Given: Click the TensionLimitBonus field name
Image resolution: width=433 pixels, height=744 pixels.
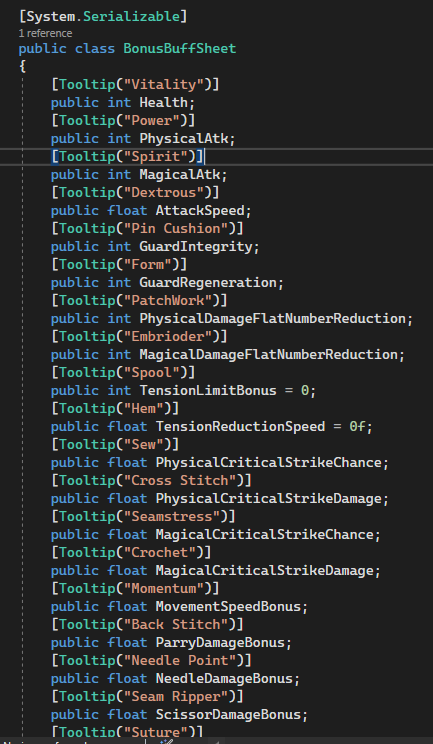Looking at the screenshot, I should [208, 391].
